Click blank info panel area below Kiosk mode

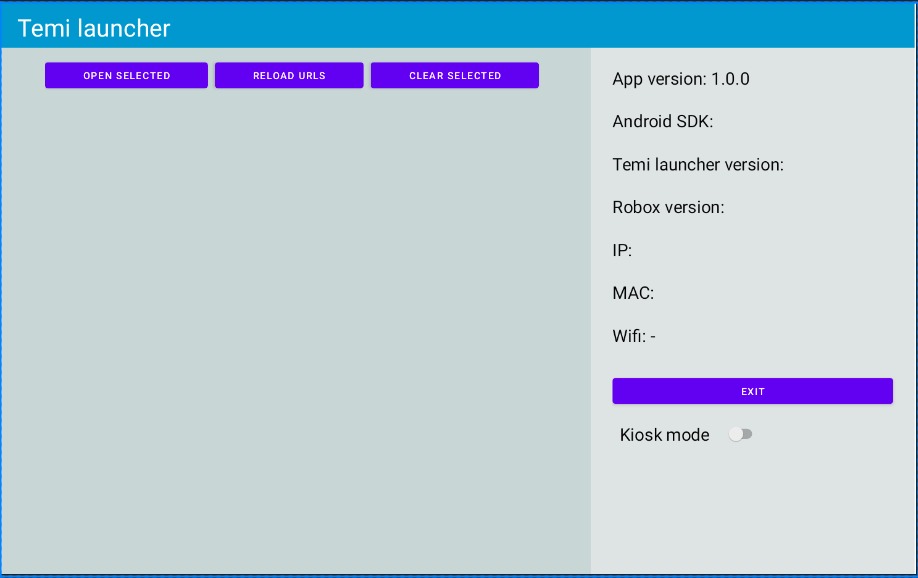[x=752, y=510]
